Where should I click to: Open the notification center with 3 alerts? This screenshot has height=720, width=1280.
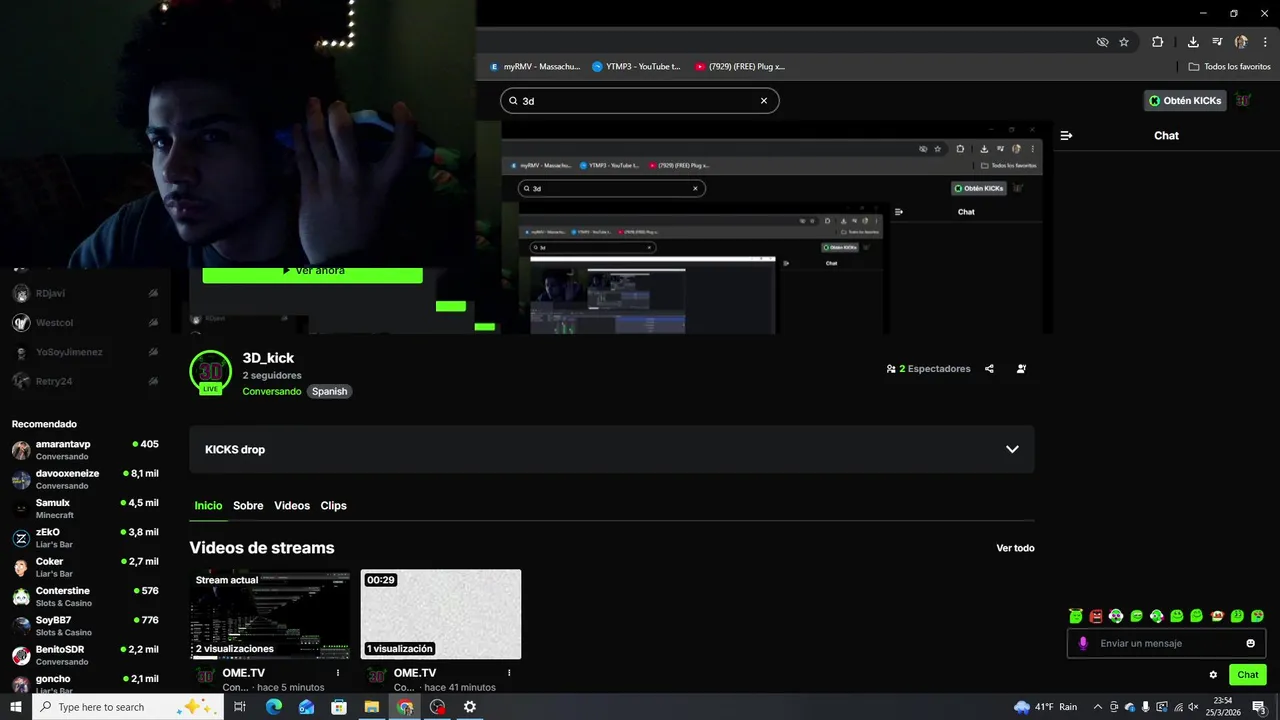click(1260, 707)
